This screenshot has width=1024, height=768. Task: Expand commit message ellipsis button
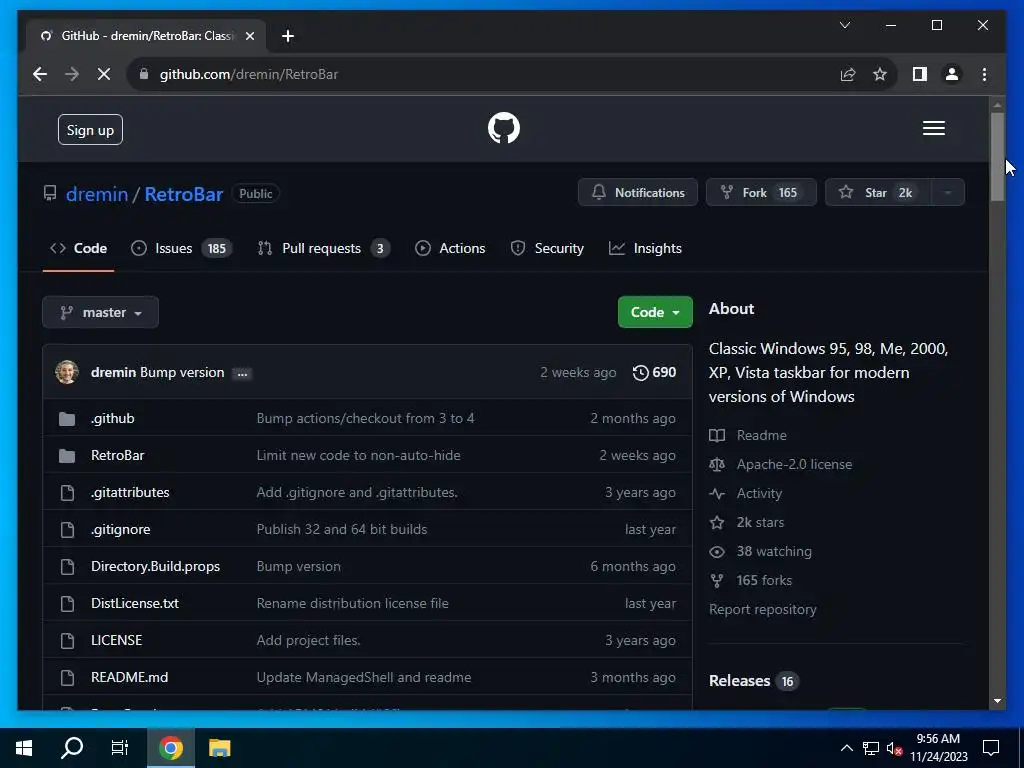click(x=242, y=374)
